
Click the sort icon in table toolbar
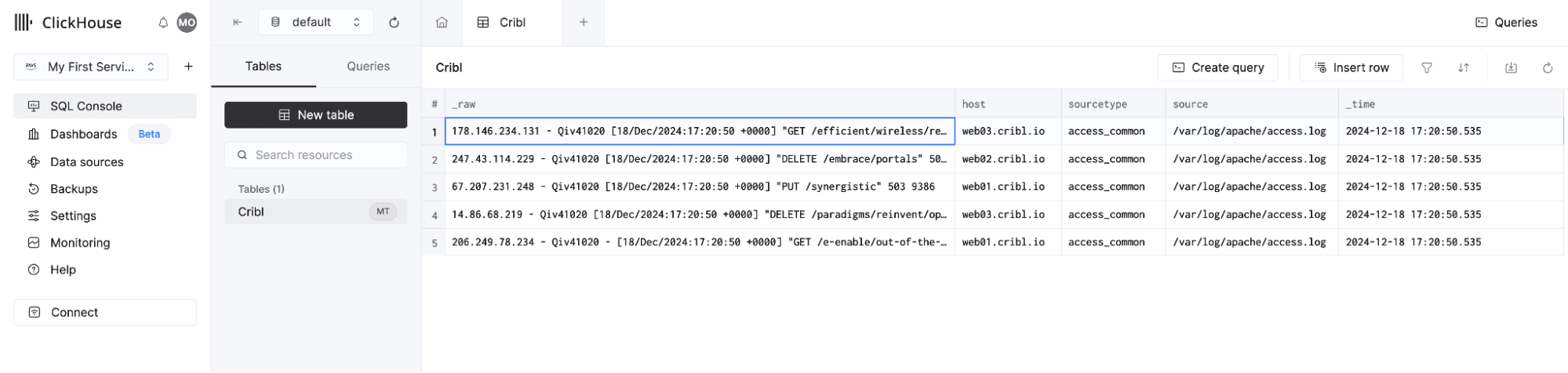[1464, 68]
